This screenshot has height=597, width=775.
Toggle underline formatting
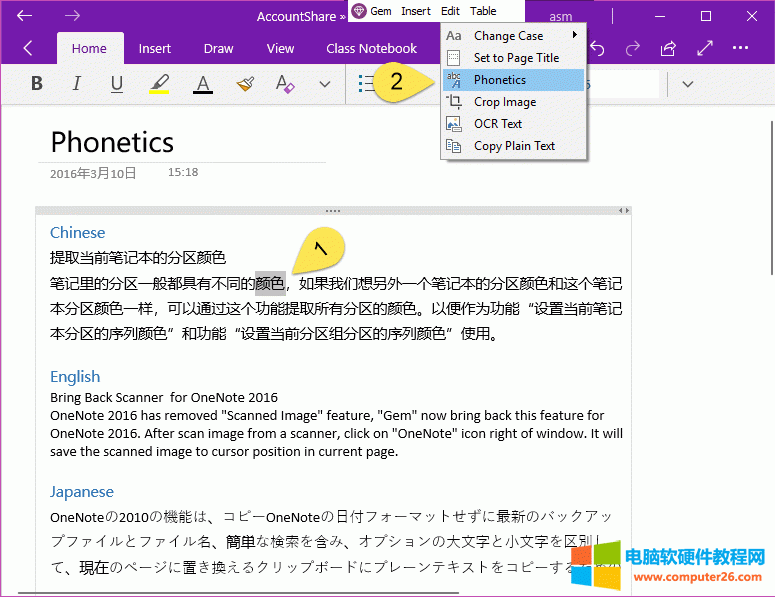pyautogui.click(x=117, y=84)
